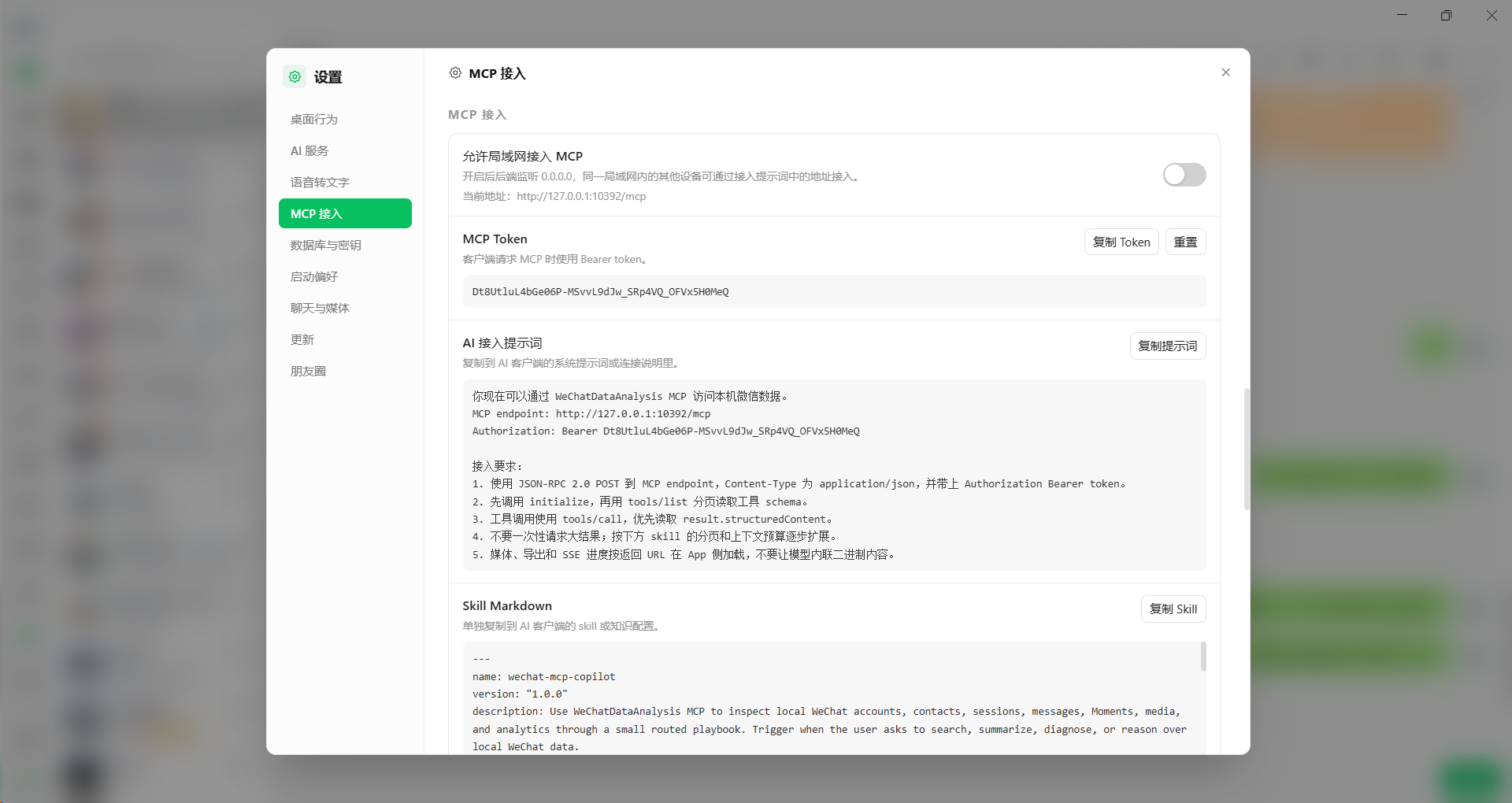Click the 'version: "1.0.0"' line
Screen dimensions: 1512x803
pos(520,694)
